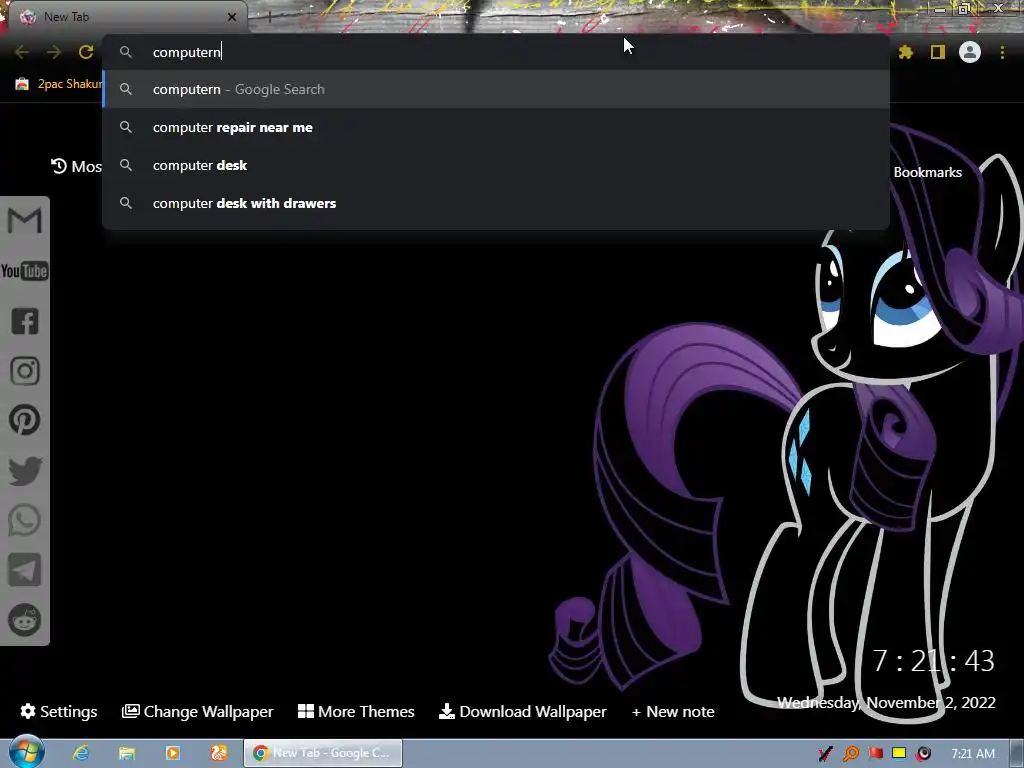Launch Internet Explorer from the taskbar
The image size is (1024, 768).
pos(81,753)
